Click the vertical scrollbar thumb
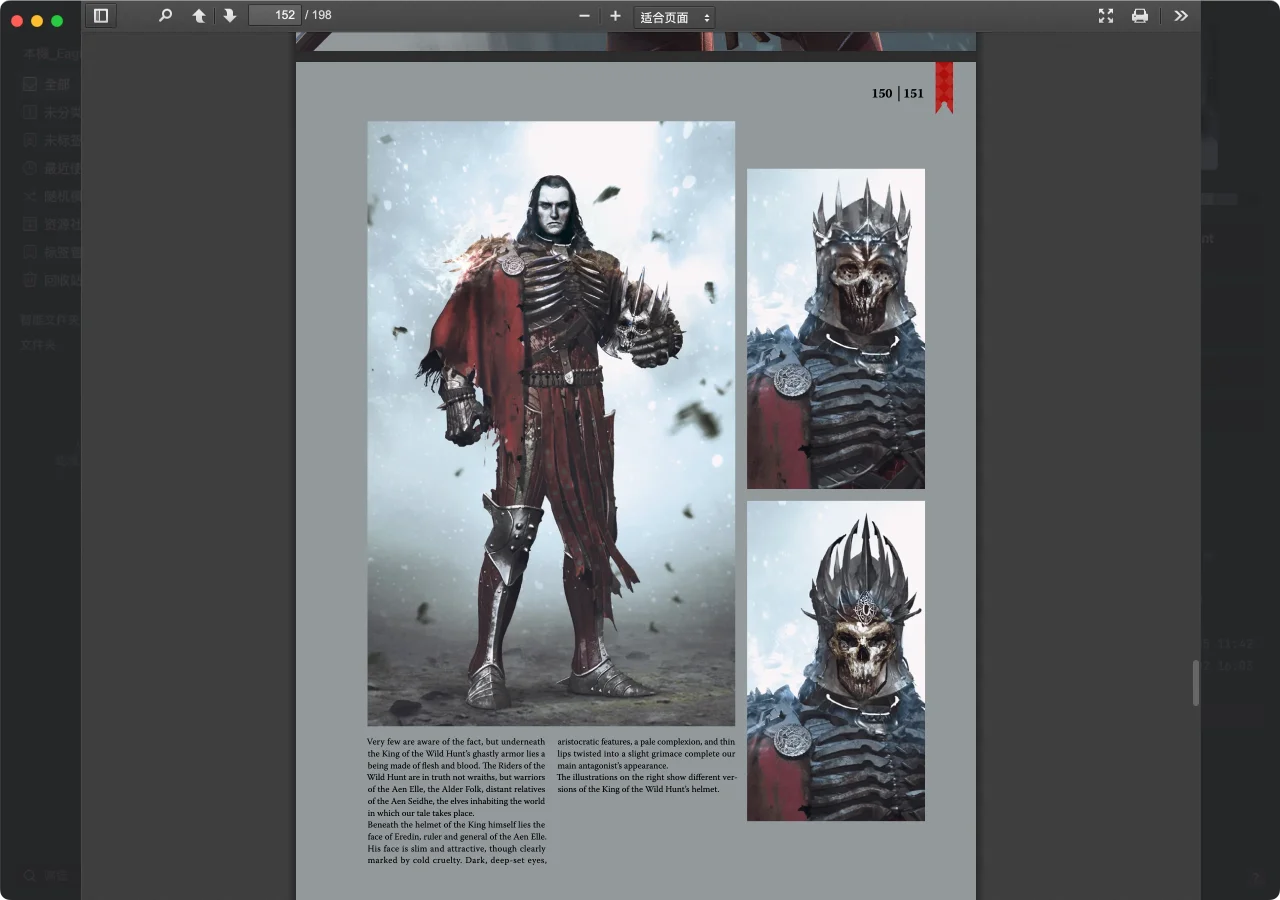 pyautogui.click(x=1195, y=683)
